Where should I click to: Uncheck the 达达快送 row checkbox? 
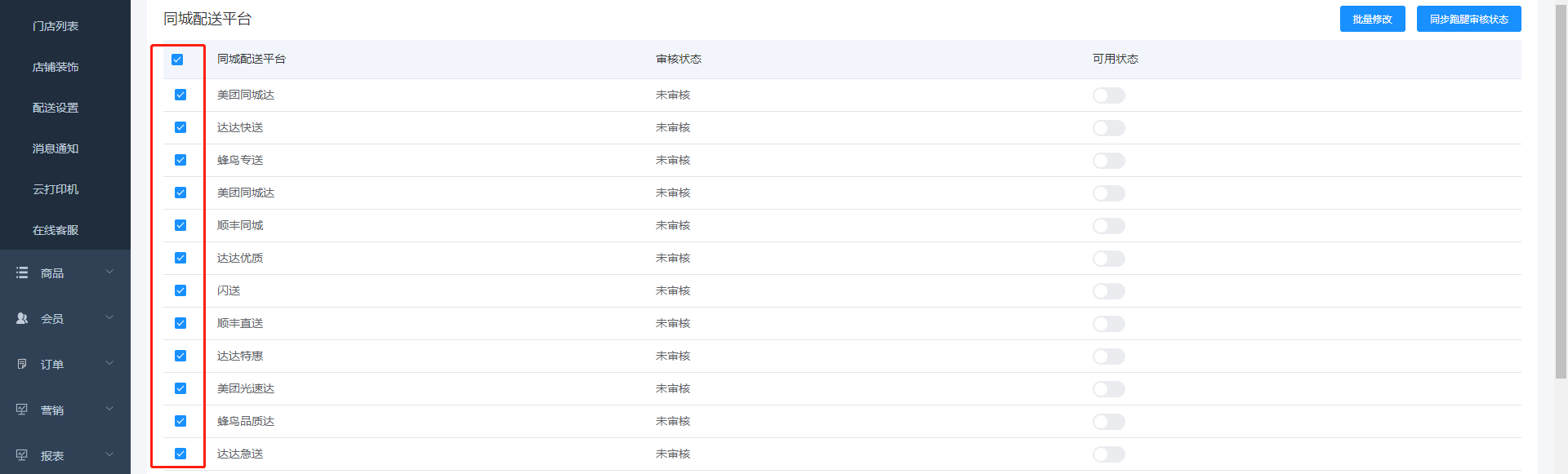[180, 128]
